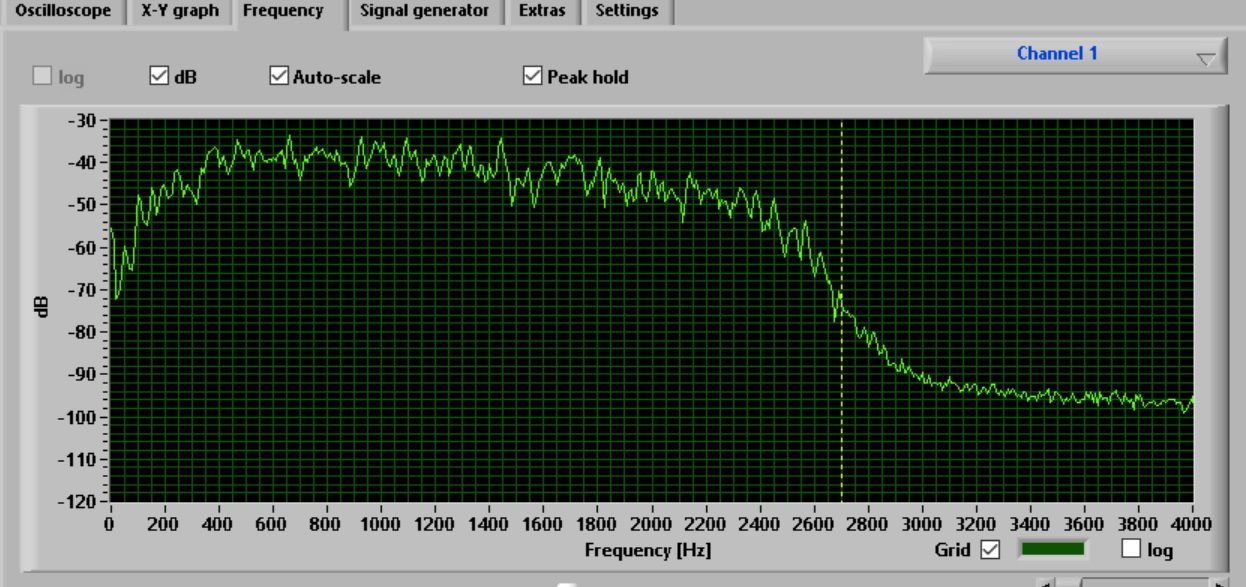The height and width of the screenshot is (587, 1246).
Task: Open the X-Y graph tab
Action: tap(179, 12)
